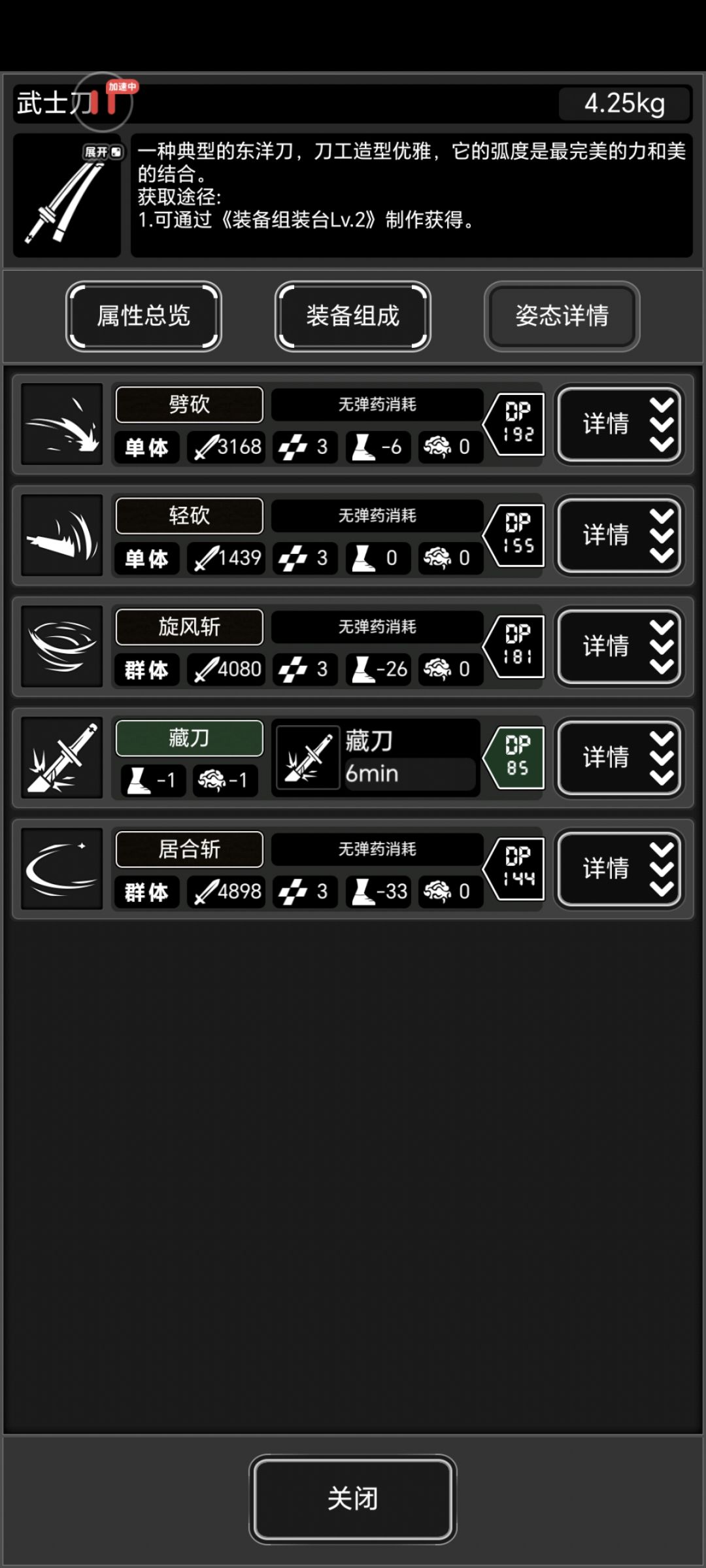Image resolution: width=706 pixels, height=1568 pixels.
Task: Toggle the 展开 expand switch on weapon image
Action: point(103,152)
